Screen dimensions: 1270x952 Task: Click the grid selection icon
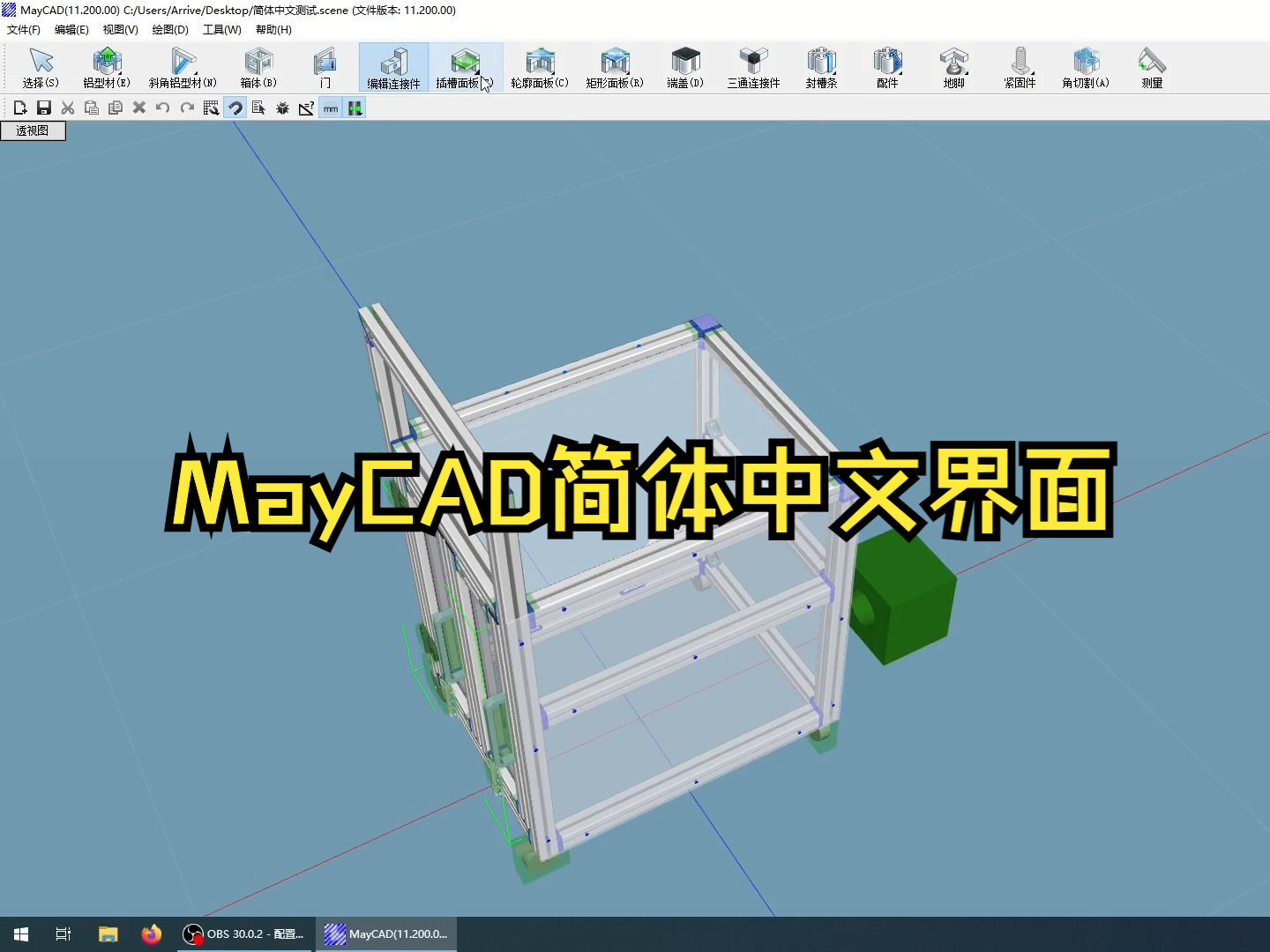click(211, 108)
